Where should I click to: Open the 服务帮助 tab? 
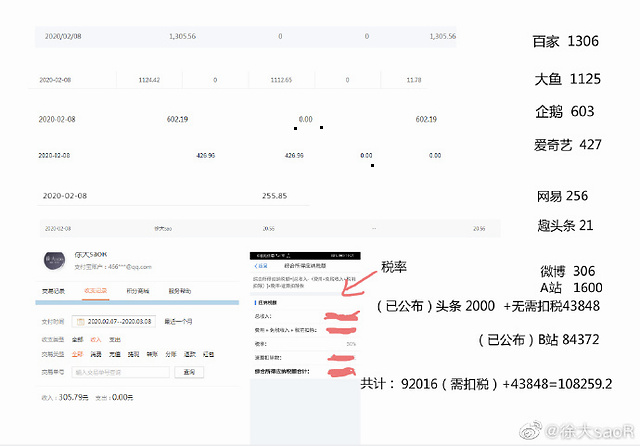point(180,291)
